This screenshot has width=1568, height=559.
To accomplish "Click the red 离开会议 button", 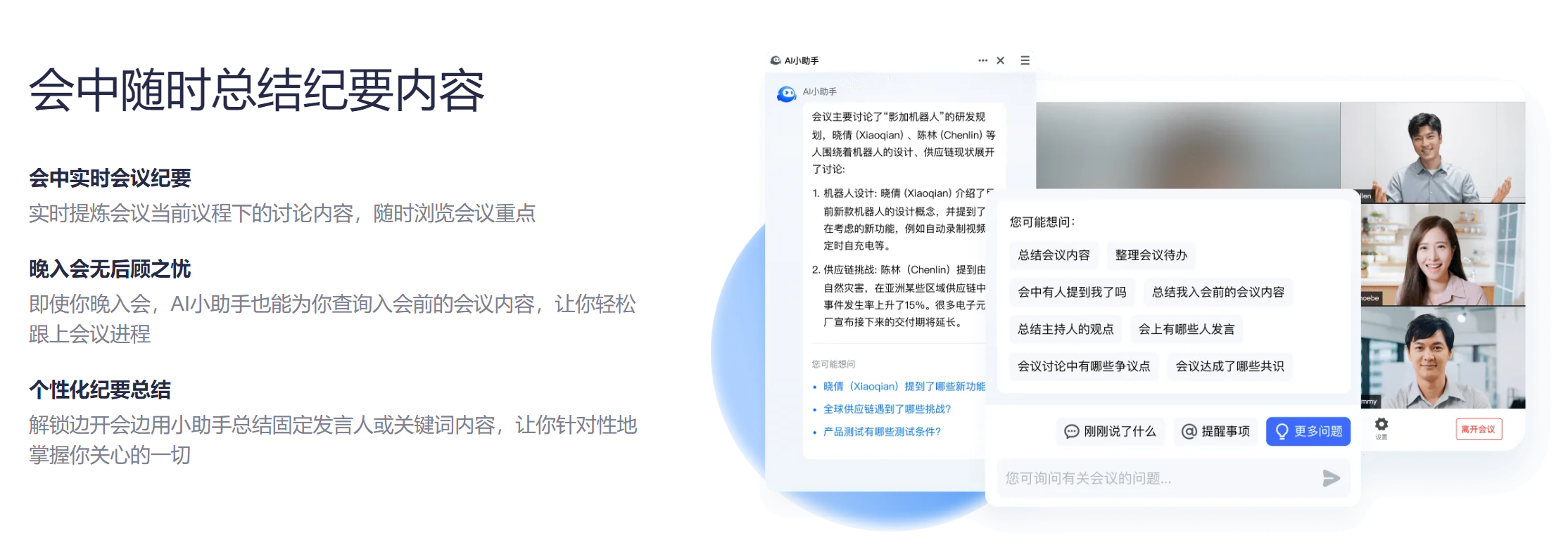I will pyautogui.click(x=1478, y=429).
